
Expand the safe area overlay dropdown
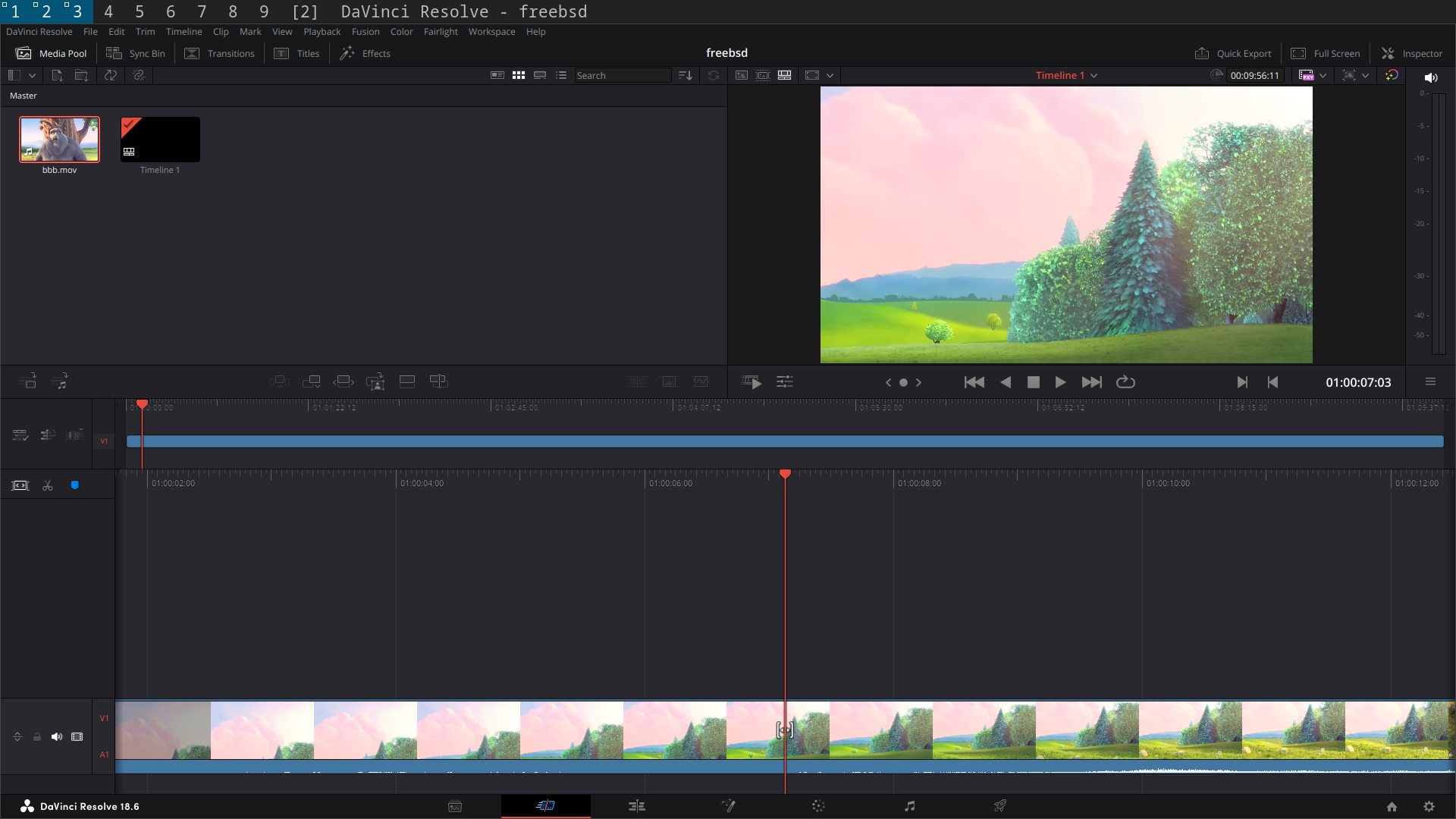click(830, 75)
